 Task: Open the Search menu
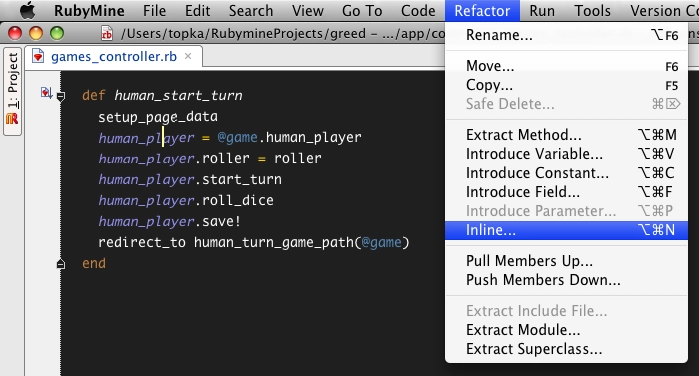coord(251,11)
